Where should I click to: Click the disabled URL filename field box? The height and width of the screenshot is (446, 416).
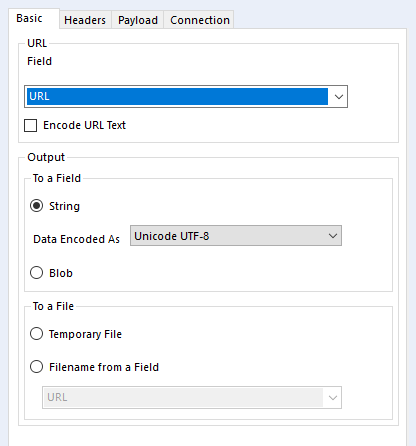(192, 397)
